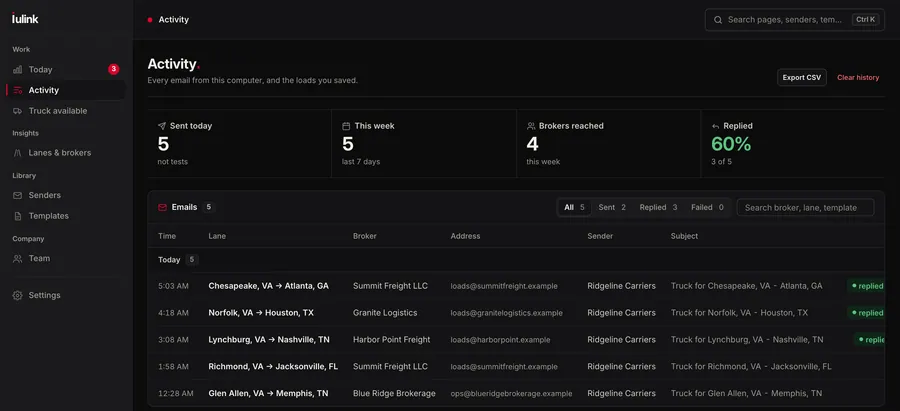
Task: Click replied badge on Chesapeake row
Action: point(867,286)
